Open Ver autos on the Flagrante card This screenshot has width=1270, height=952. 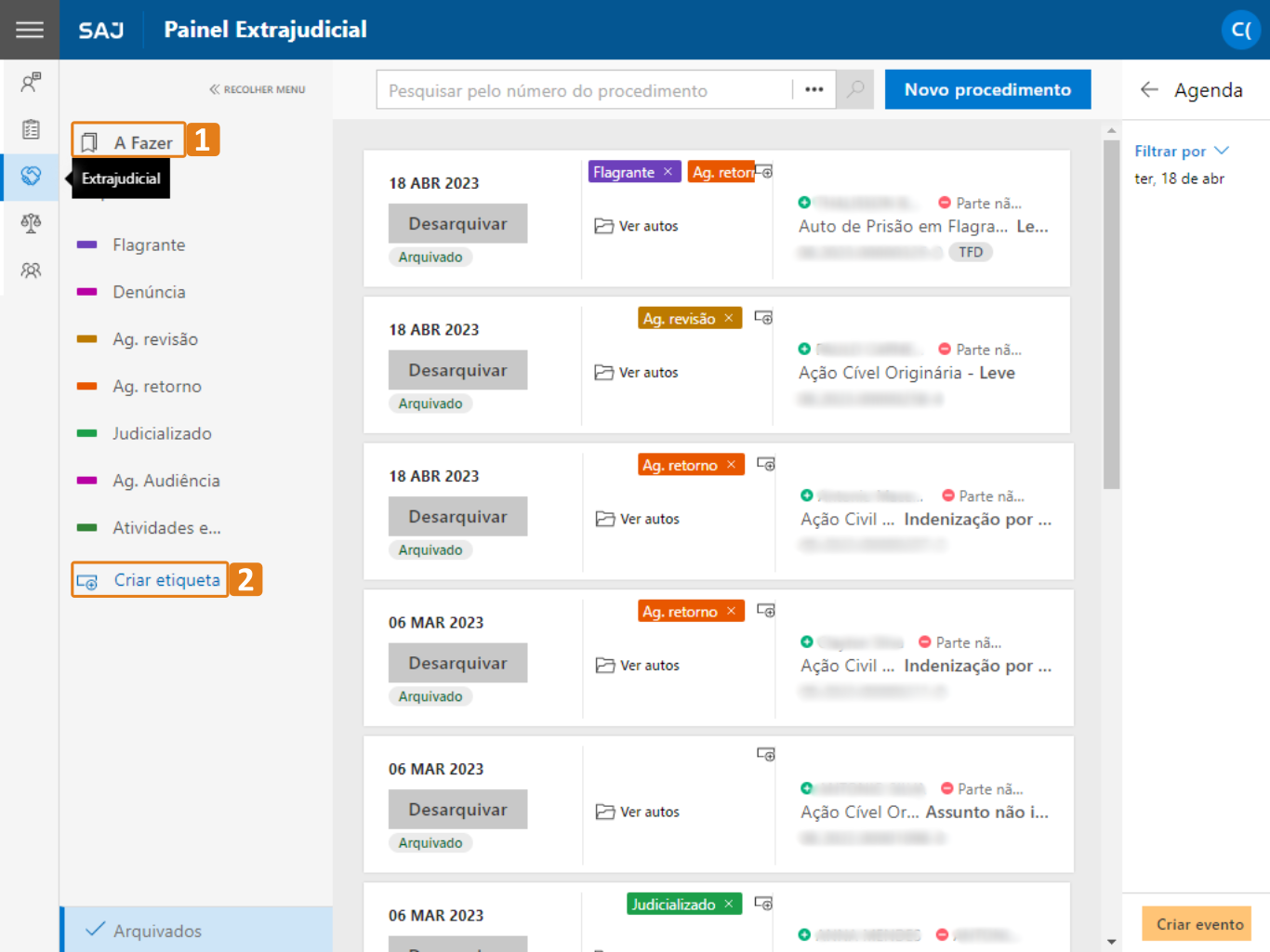[x=637, y=226]
